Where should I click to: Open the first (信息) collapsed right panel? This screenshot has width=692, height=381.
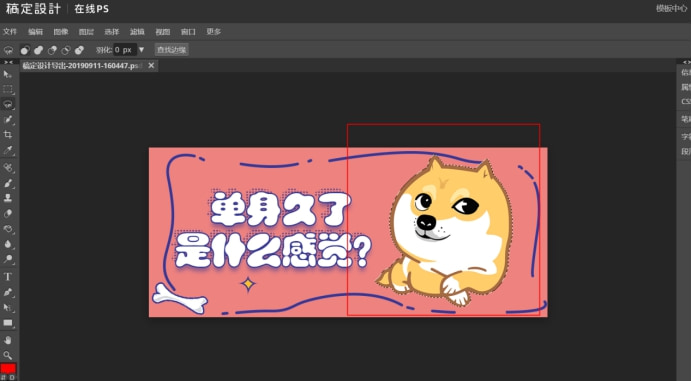(685, 72)
